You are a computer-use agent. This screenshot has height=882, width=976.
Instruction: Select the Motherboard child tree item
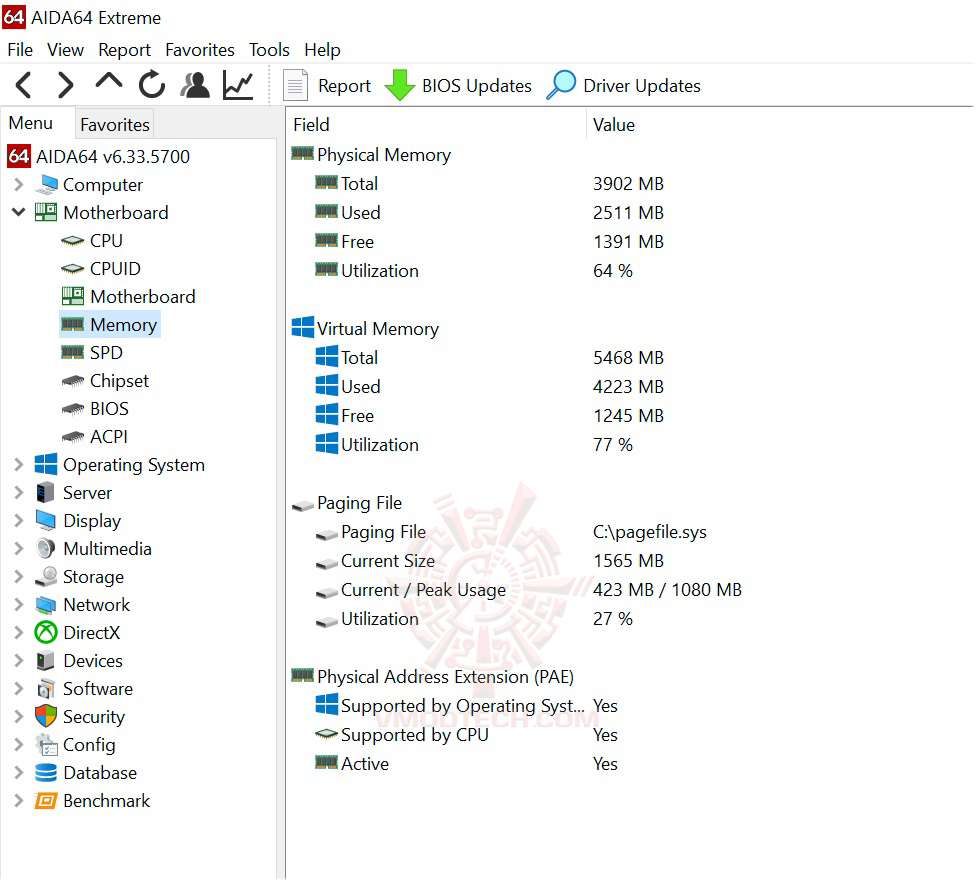coord(143,297)
